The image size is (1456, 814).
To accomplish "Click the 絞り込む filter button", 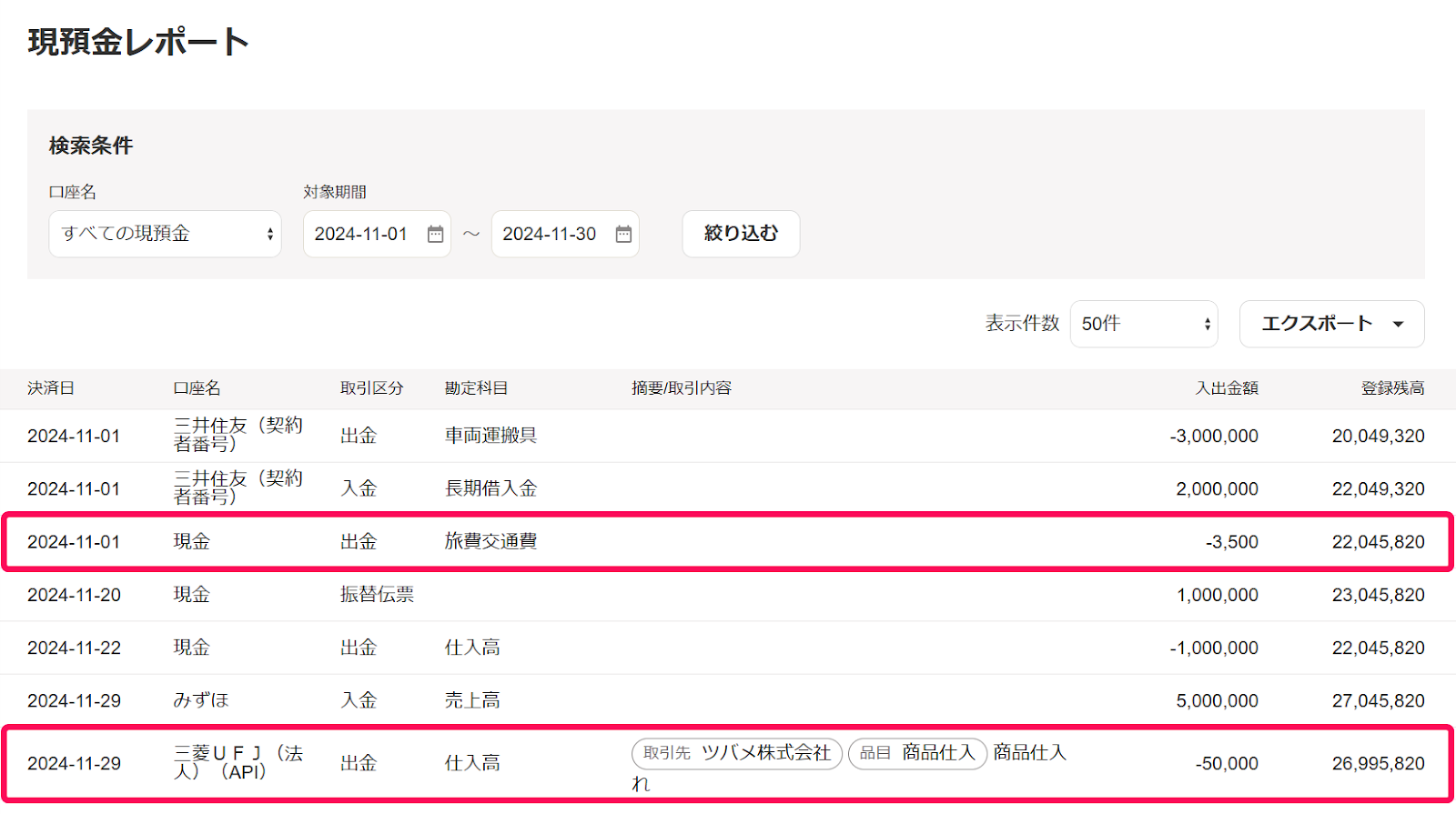I will click(x=741, y=234).
